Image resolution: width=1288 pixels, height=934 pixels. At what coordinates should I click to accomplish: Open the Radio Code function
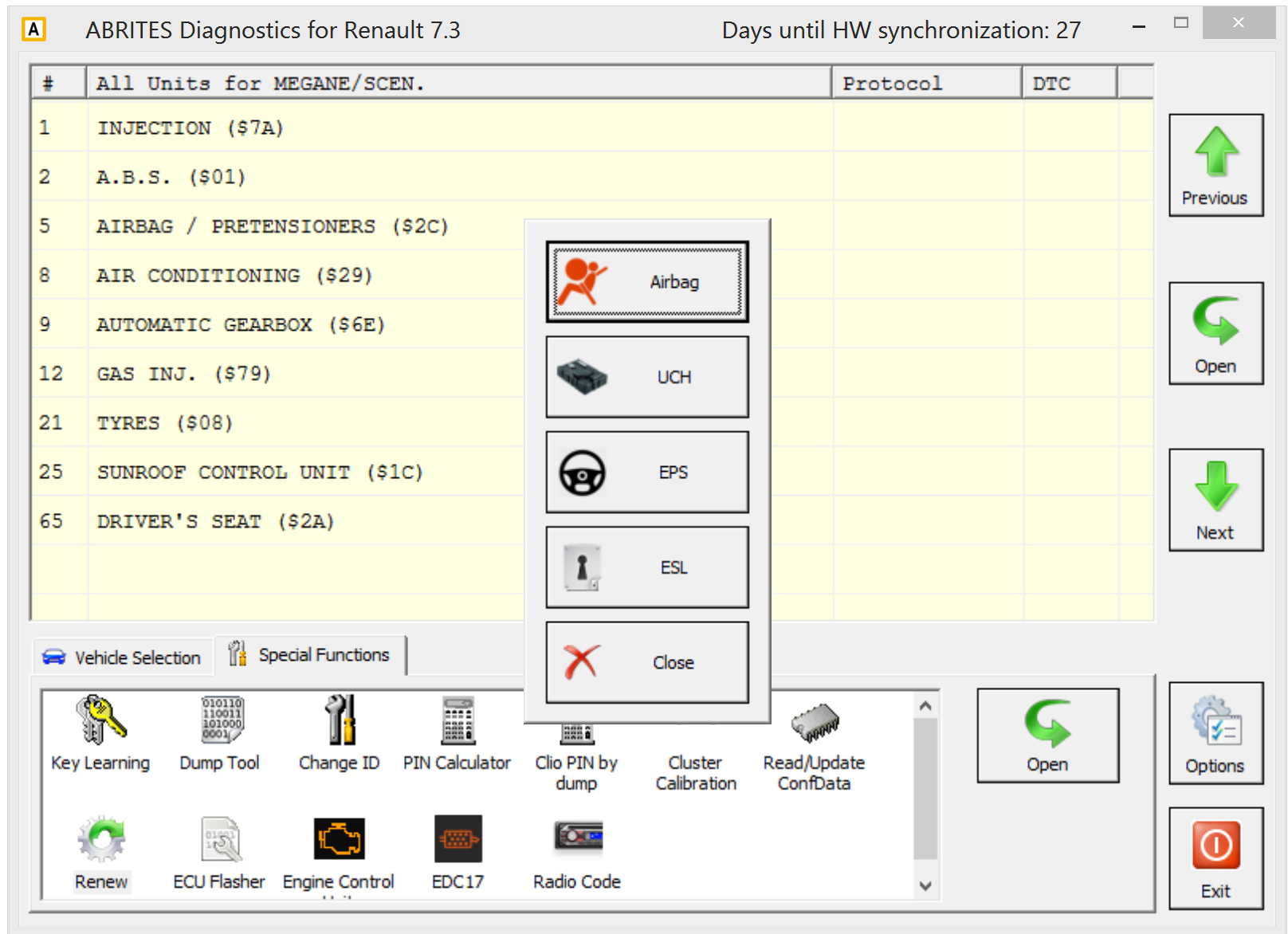[x=577, y=854]
